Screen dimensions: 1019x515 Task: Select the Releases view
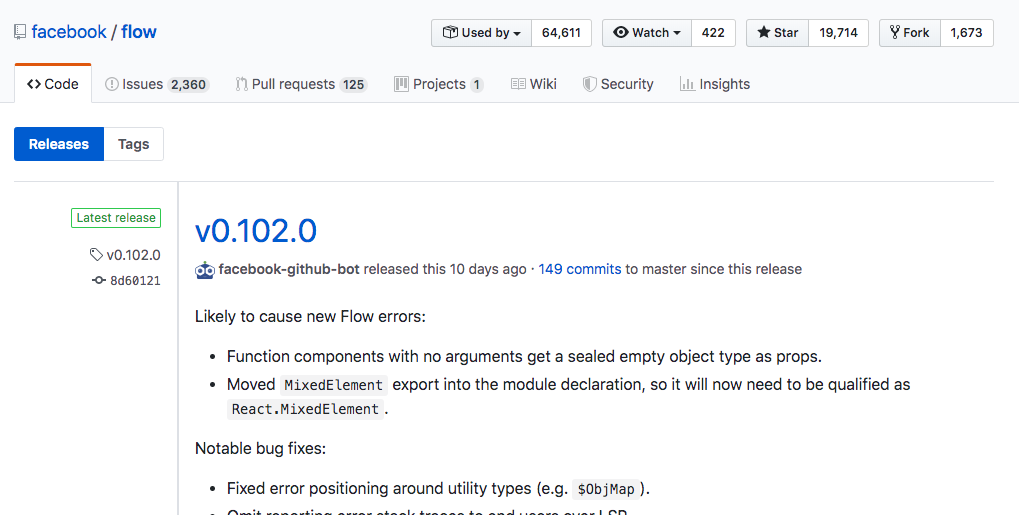[x=59, y=144]
